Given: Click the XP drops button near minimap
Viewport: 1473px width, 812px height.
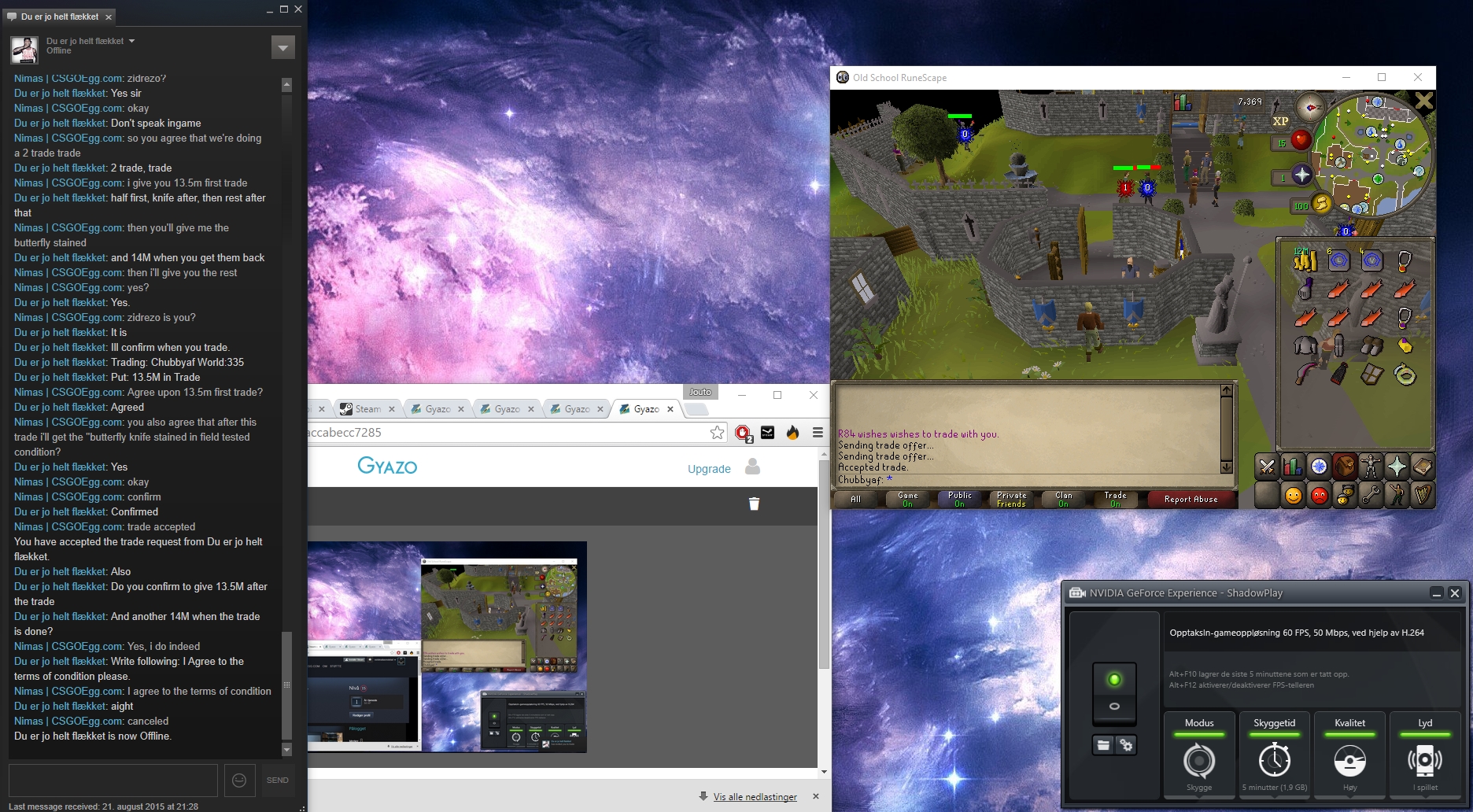Looking at the screenshot, I should [x=1280, y=121].
